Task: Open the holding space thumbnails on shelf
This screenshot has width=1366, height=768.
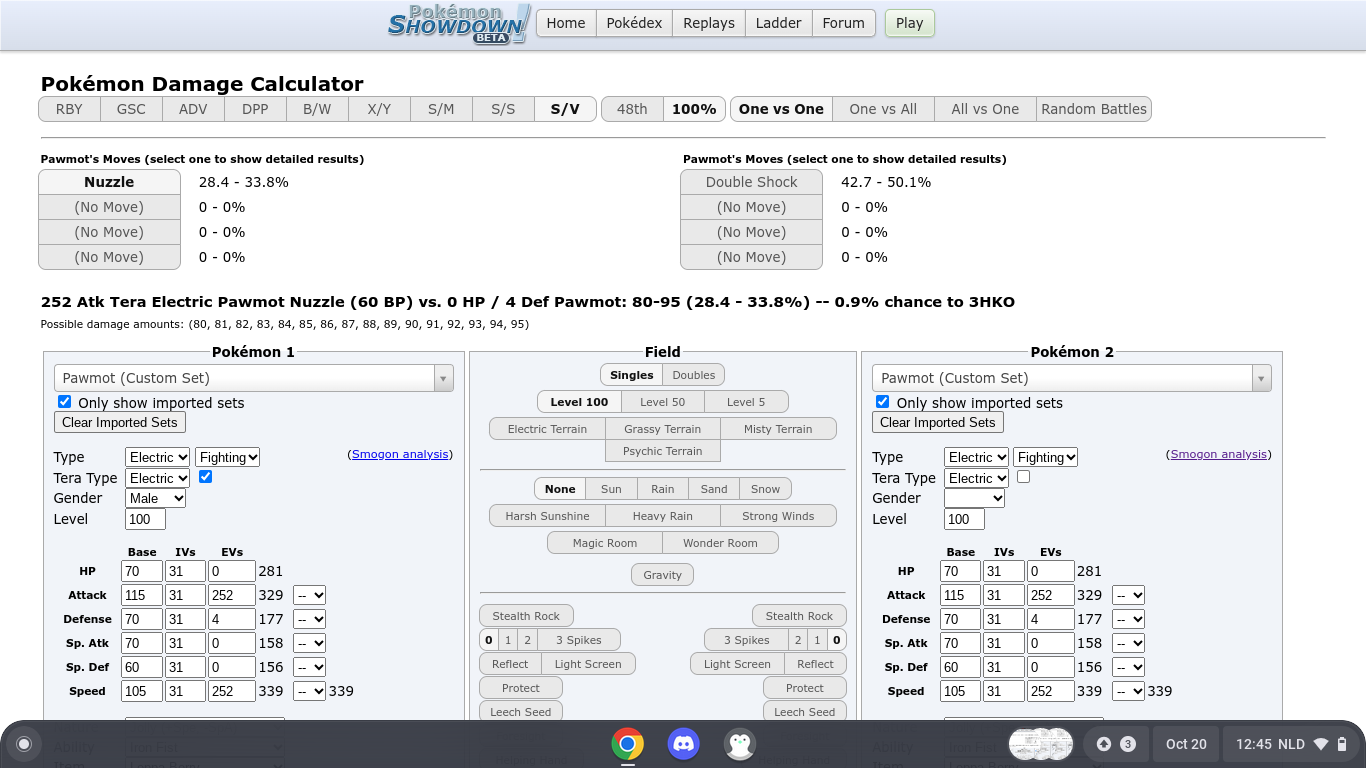Action: pyautogui.click(x=1041, y=744)
